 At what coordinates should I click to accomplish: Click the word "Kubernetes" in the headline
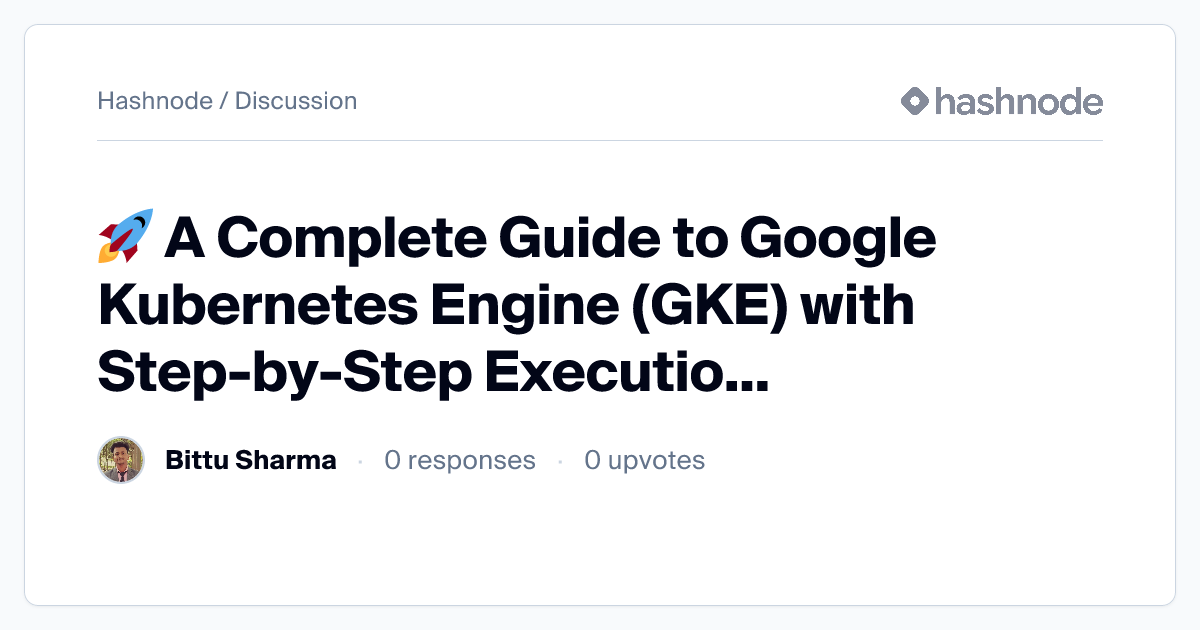(x=270, y=305)
